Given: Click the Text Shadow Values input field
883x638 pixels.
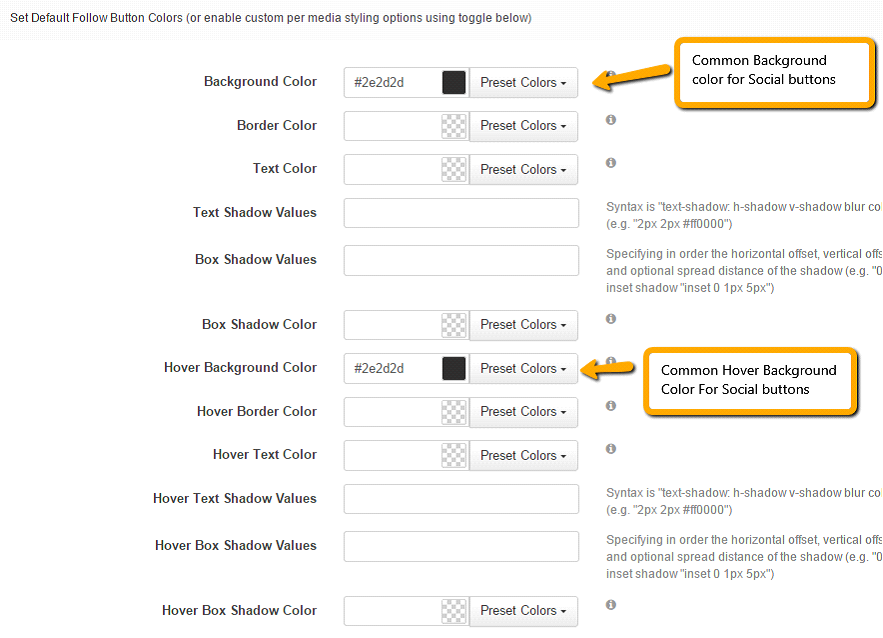Looking at the screenshot, I should pos(461,213).
